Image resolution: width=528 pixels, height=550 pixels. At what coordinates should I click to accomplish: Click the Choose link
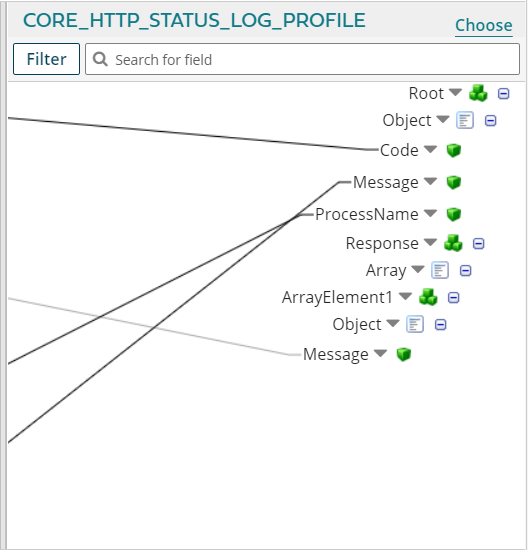pyautogui.click(x=484, y=26)
